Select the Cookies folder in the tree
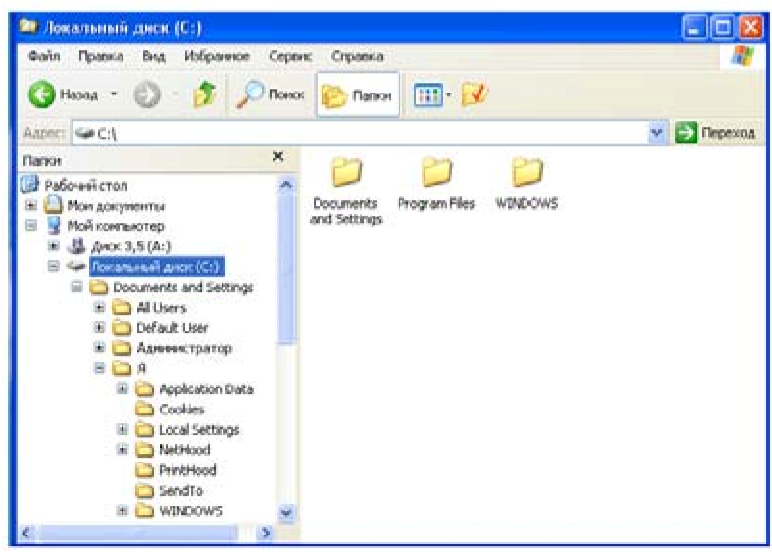772x556 pixels. coord(182,409)
